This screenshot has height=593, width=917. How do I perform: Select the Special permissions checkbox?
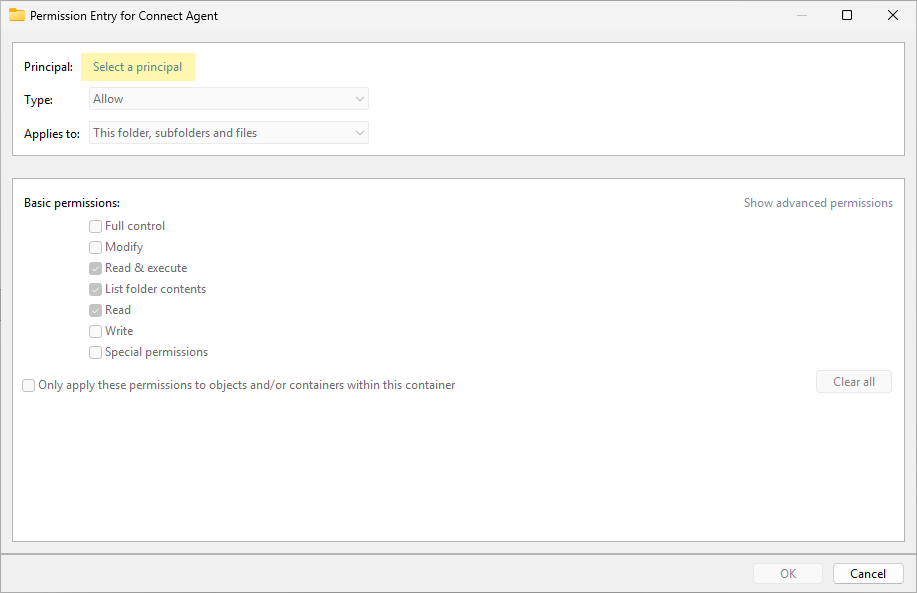click(x=96, y=352)
